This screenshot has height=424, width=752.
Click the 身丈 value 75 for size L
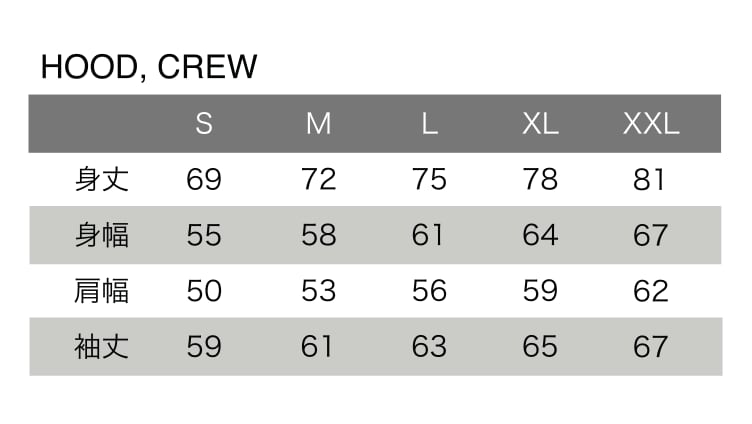tap(429, 180)
